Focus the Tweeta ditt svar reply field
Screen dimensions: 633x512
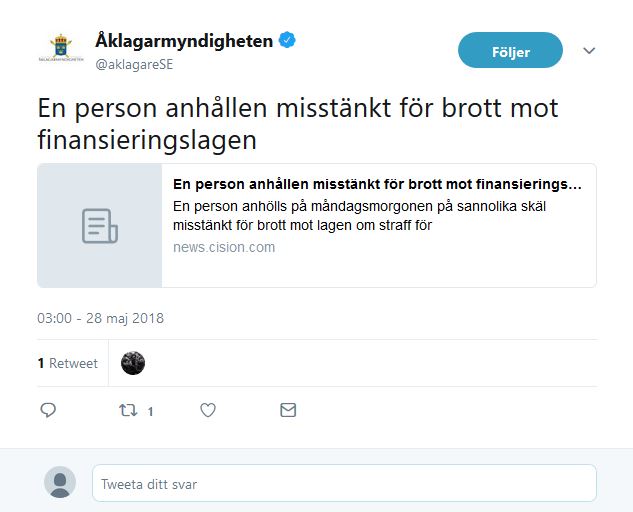[344, 483]
